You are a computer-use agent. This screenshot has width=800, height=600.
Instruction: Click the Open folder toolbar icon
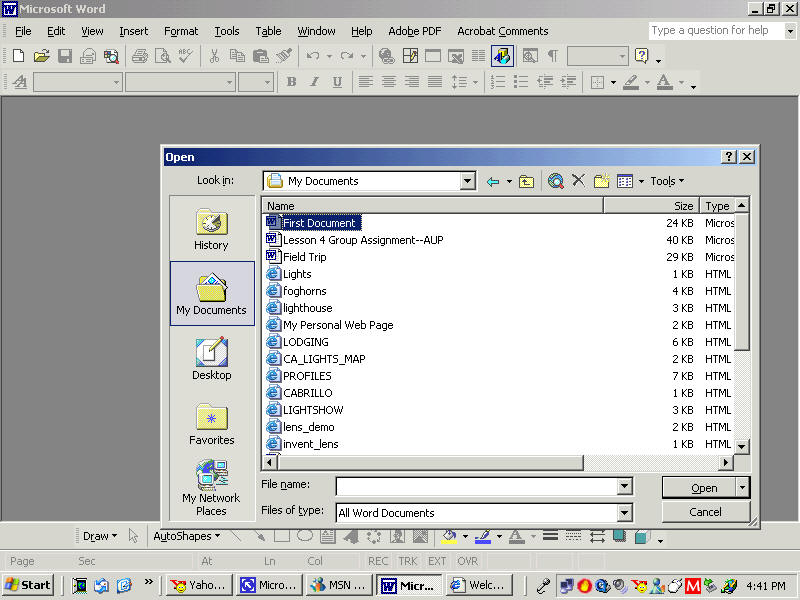tap(41, 56)
